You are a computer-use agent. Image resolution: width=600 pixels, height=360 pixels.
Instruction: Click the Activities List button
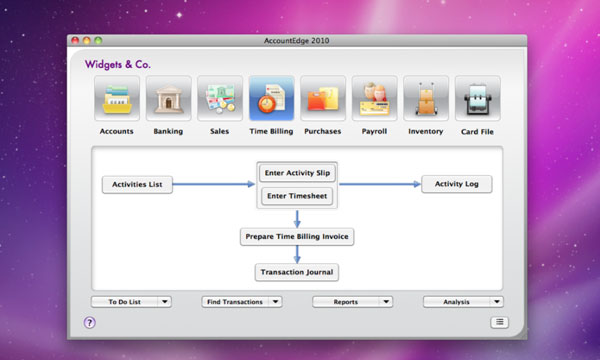(137, 184)
